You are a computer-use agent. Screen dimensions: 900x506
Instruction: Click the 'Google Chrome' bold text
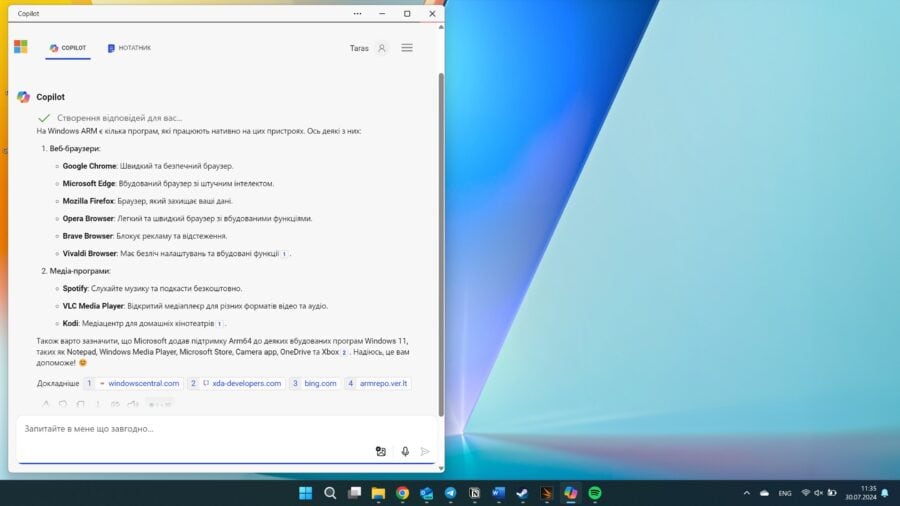(89, 166)
